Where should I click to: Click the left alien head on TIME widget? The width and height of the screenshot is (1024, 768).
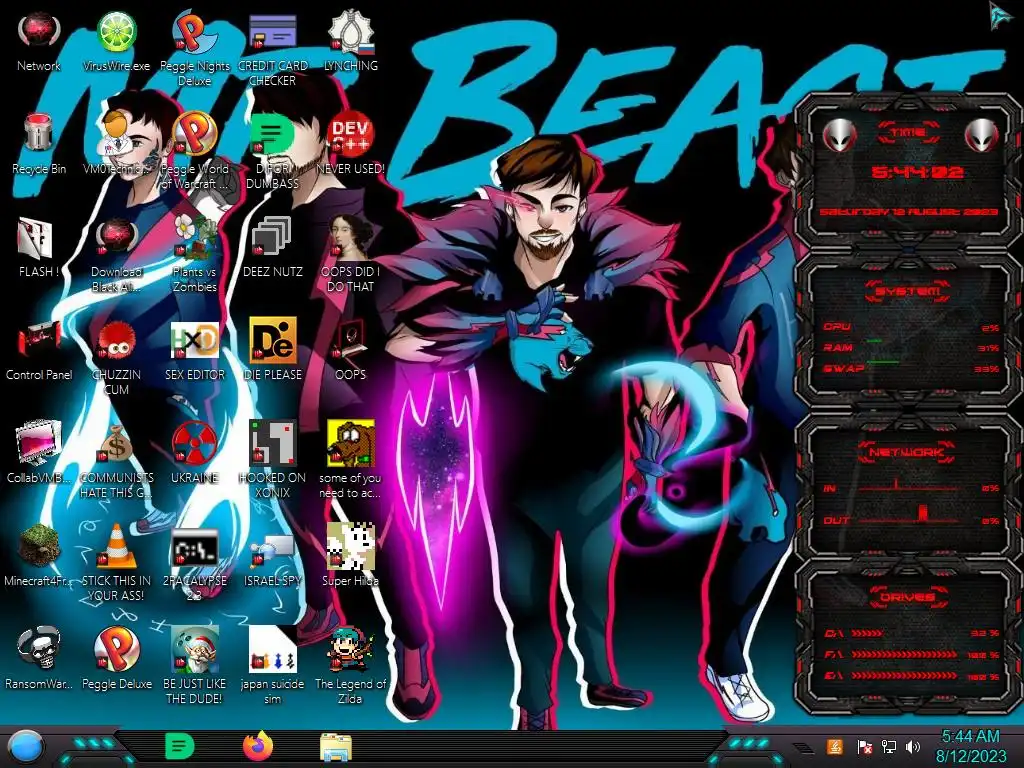pyautogui.click(x=840, y=135)
